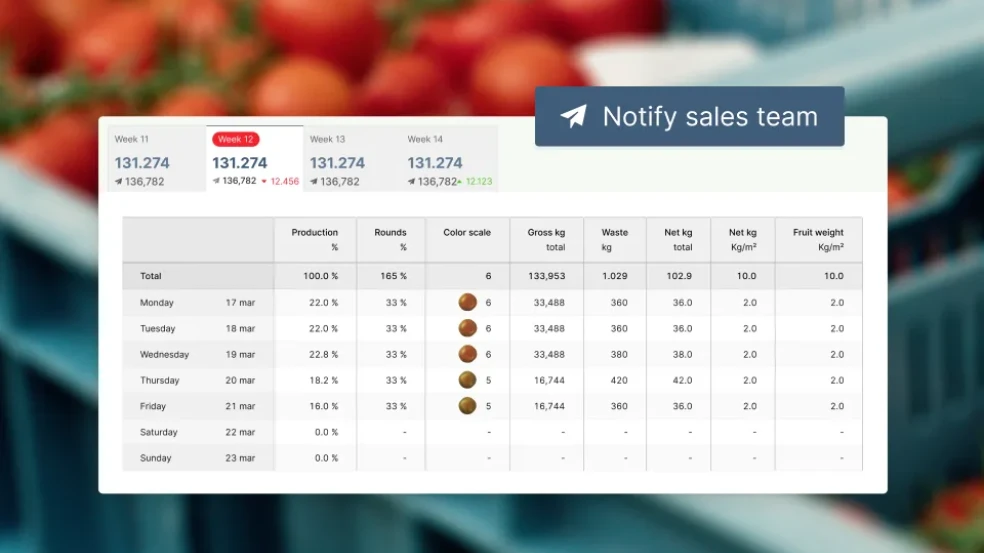Image resolution: width=984 pixels, height=553 pixels.
Task: Click Thursday's tomato color scale icon
Action: click(467, 380)
